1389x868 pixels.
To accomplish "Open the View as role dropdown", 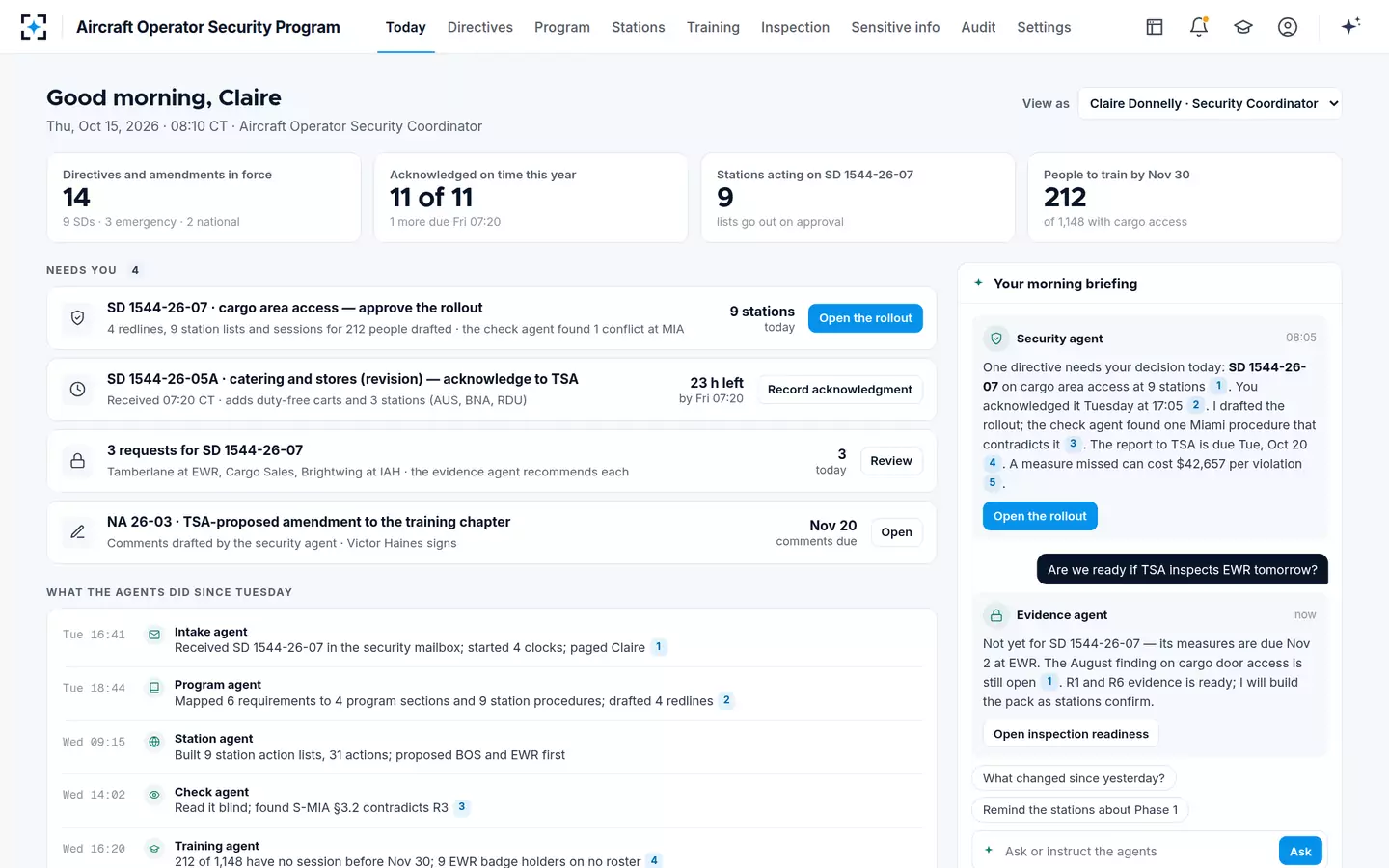I will tap(1210, 104).
